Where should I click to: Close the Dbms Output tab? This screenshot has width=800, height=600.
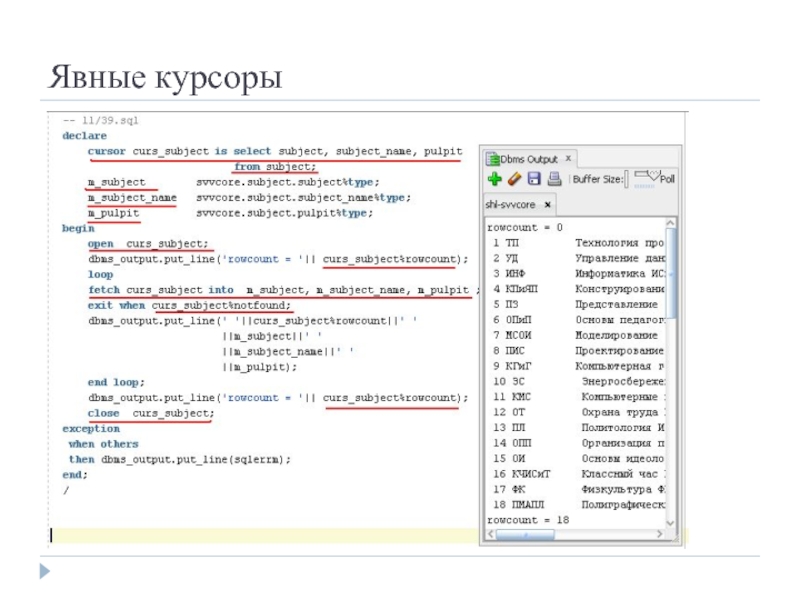pos(568,158)
